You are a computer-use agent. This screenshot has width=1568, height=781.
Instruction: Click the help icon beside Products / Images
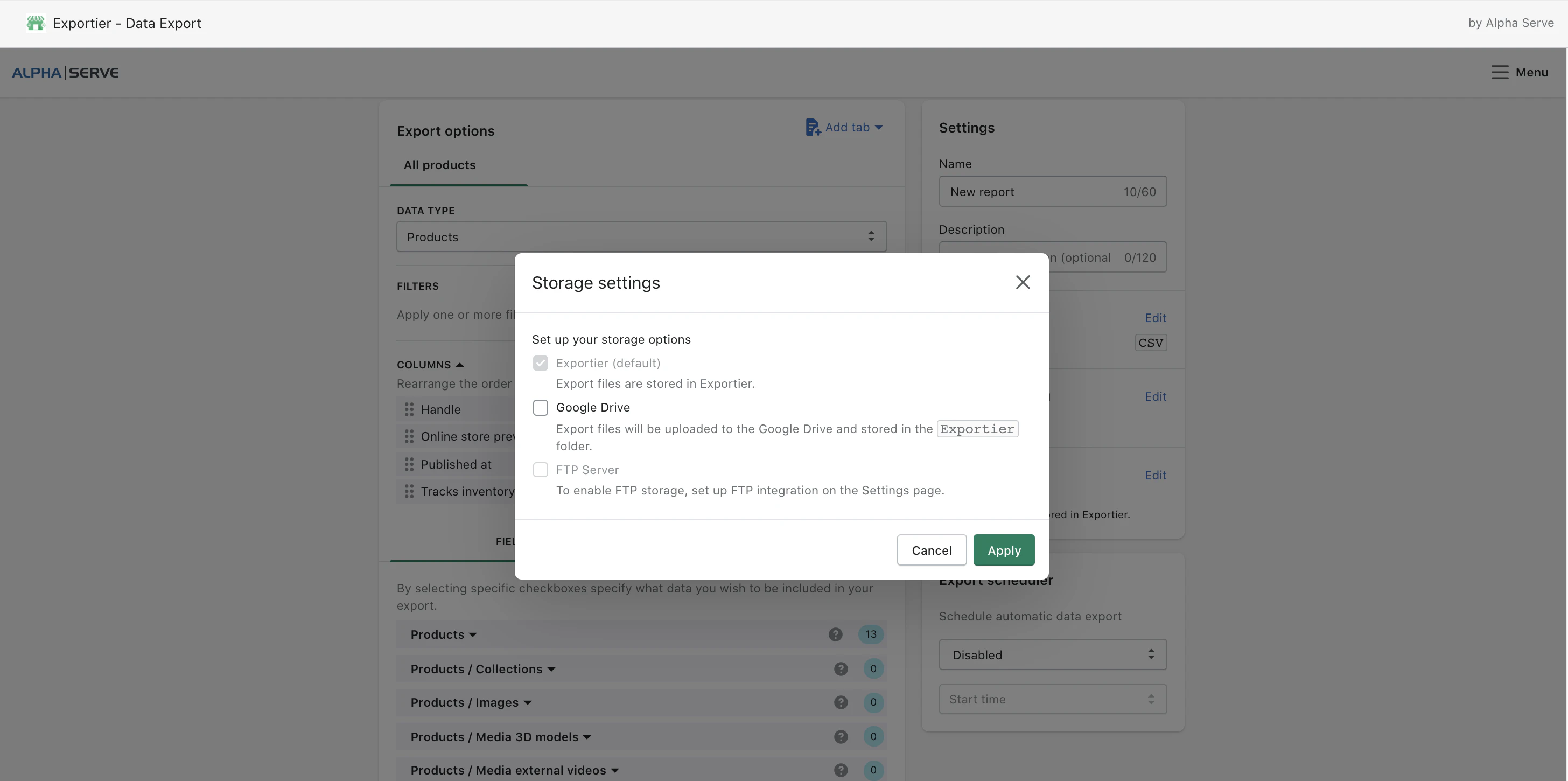(x=841, y=702)
